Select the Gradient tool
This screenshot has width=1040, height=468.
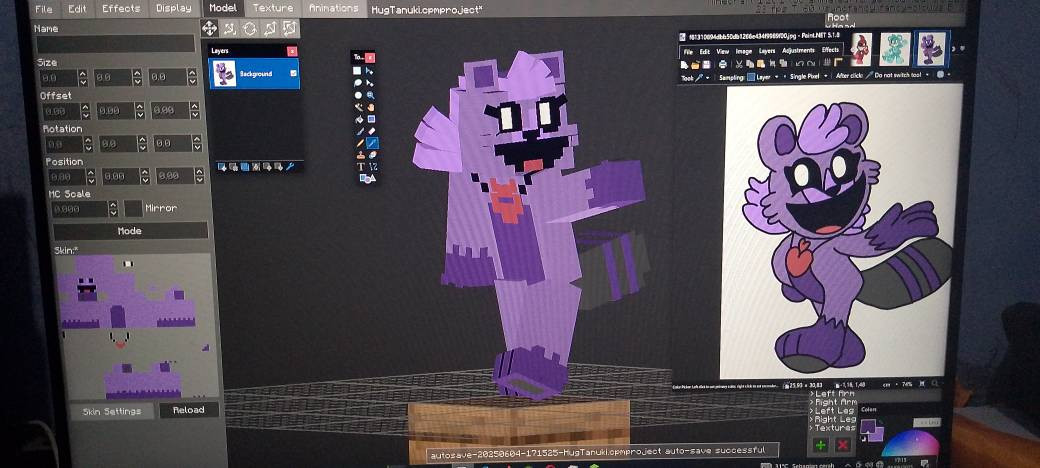click(371, 119)
